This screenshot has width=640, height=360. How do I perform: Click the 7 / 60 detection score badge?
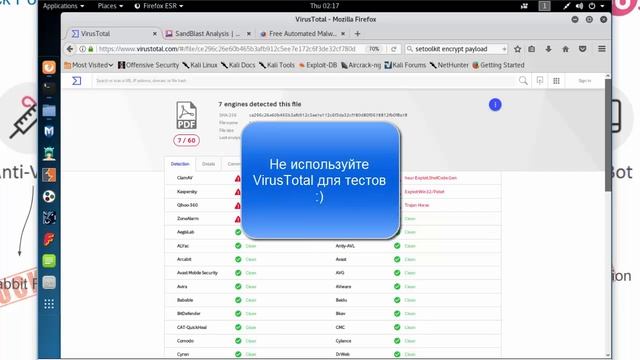tap(187, 140)
